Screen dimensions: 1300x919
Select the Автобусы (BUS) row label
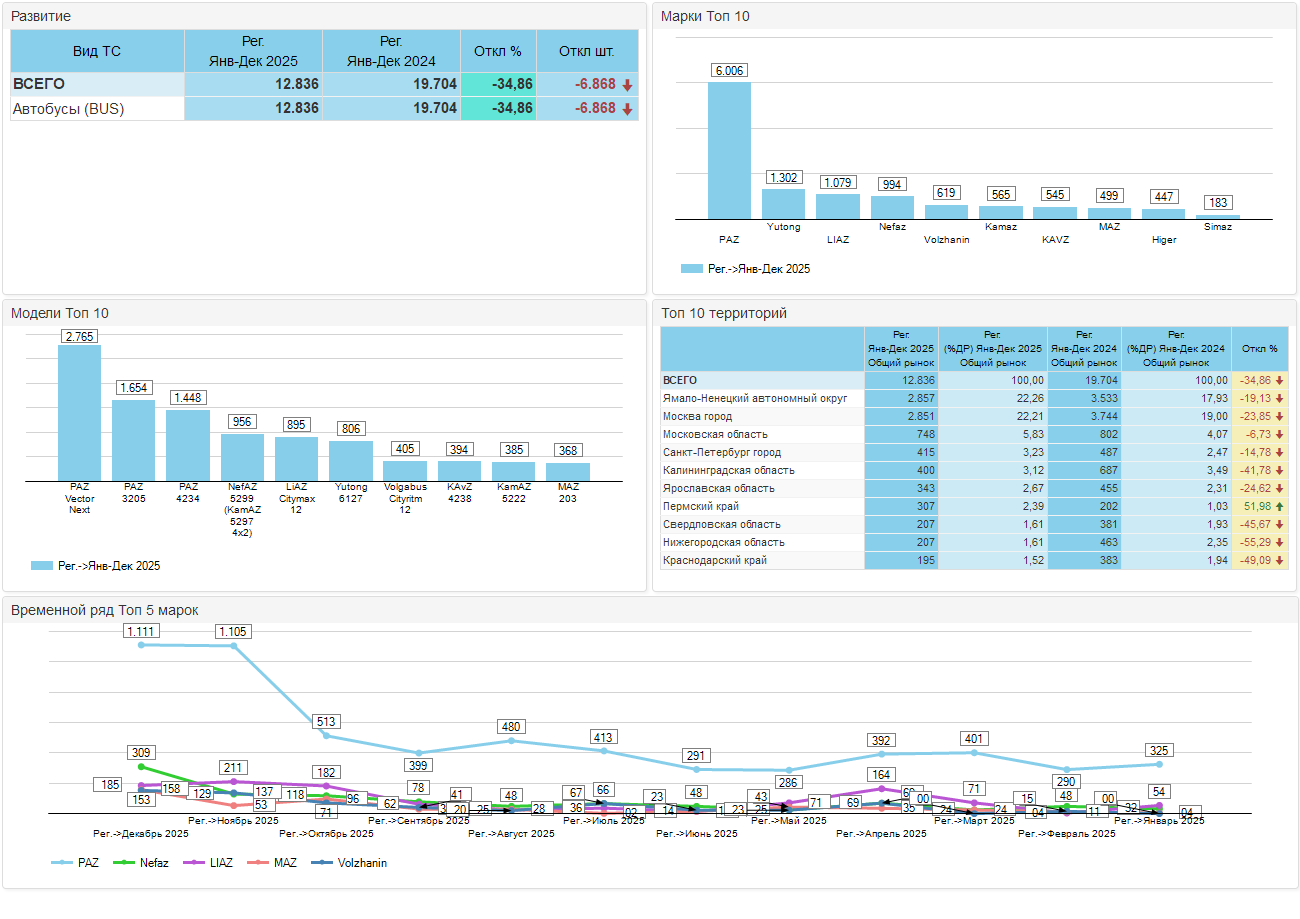[x=68, y=109]
